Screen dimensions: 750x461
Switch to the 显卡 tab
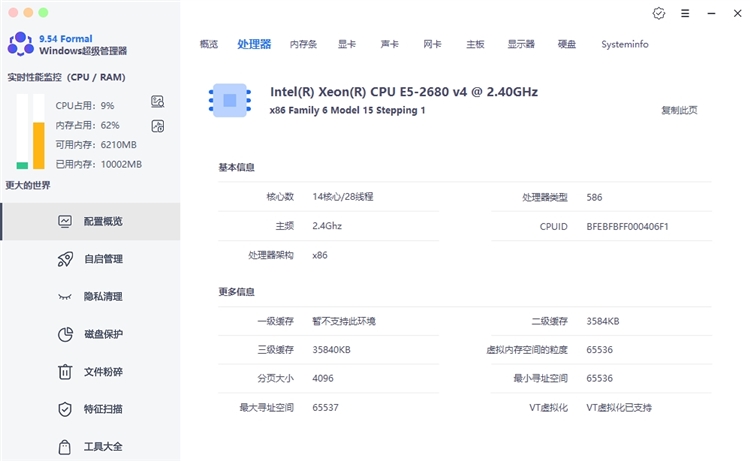(x=347, y=44)
